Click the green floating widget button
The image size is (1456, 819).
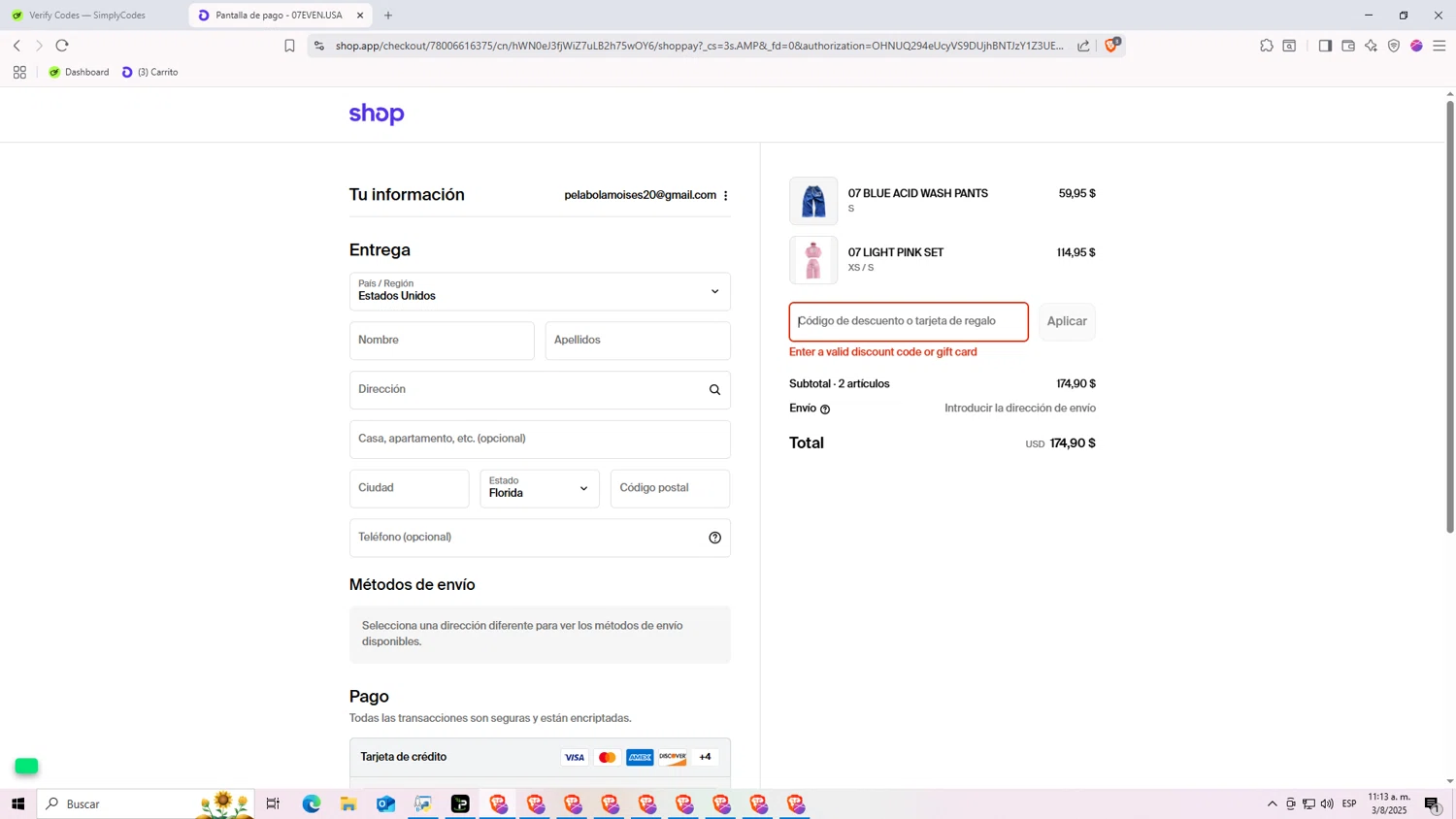pos(27,767)
